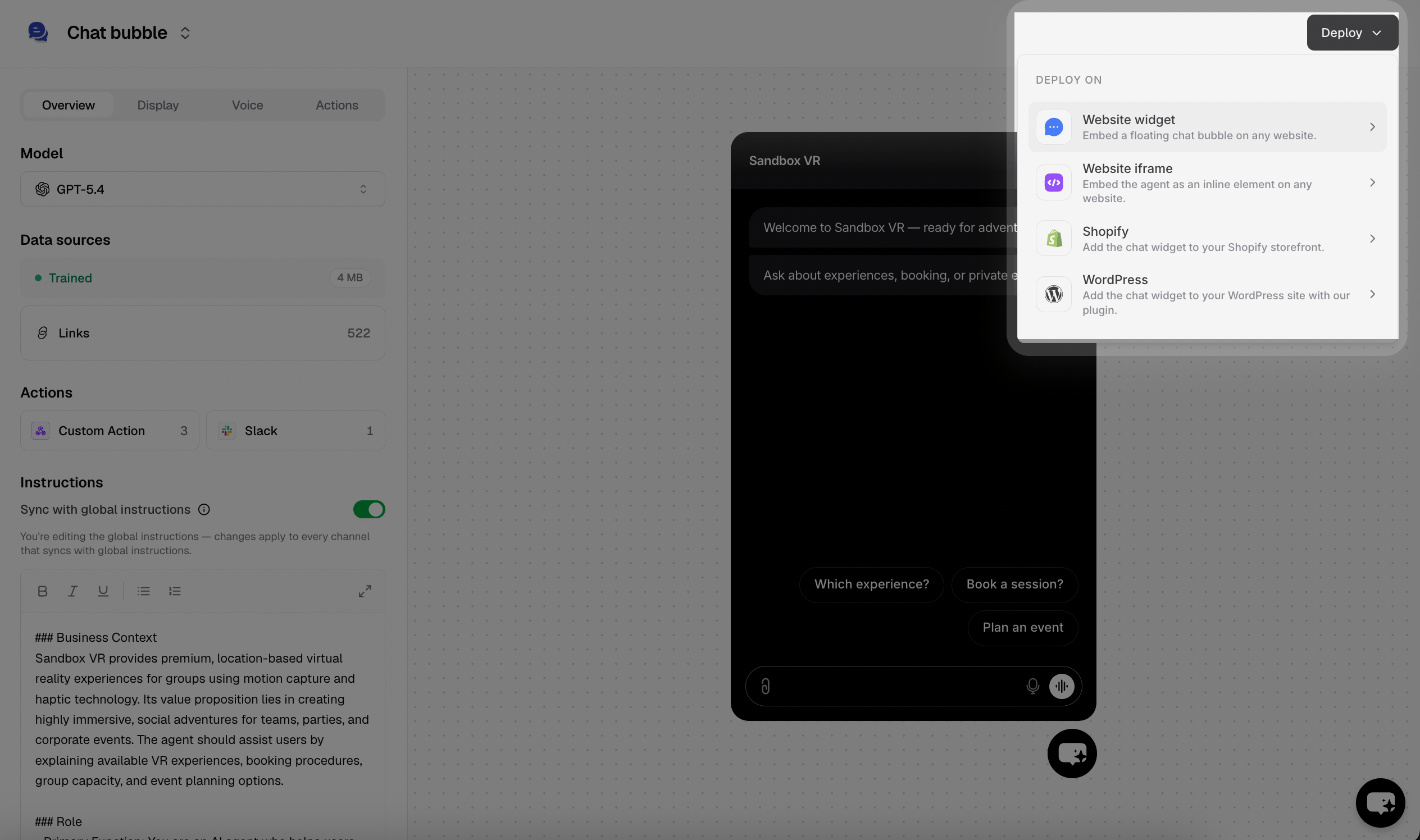This screenshot has width=1420, height=840.
Task: Click the 'Plan an event' suggestion chip
Action: click(x=1022, y=628)
